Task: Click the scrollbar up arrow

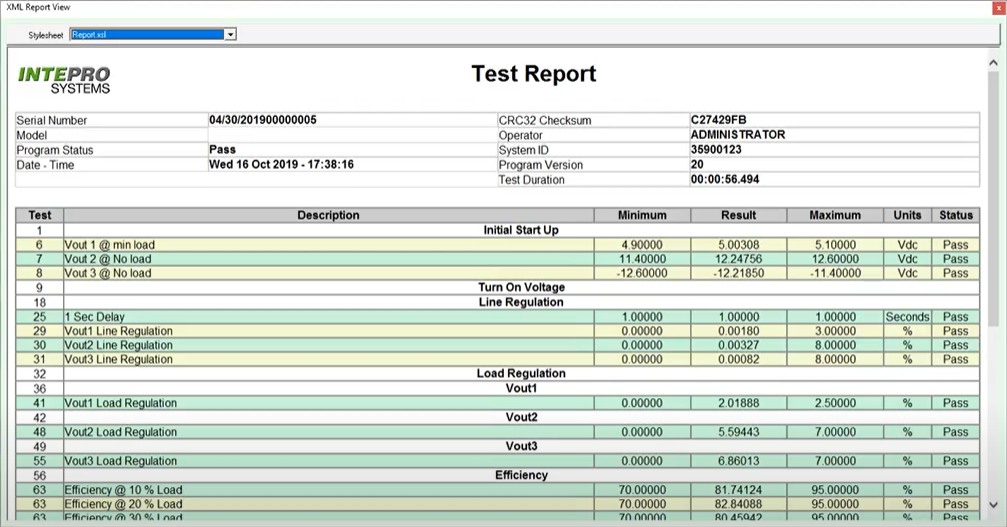Action: pyautogui.click(x=991, y=61)
